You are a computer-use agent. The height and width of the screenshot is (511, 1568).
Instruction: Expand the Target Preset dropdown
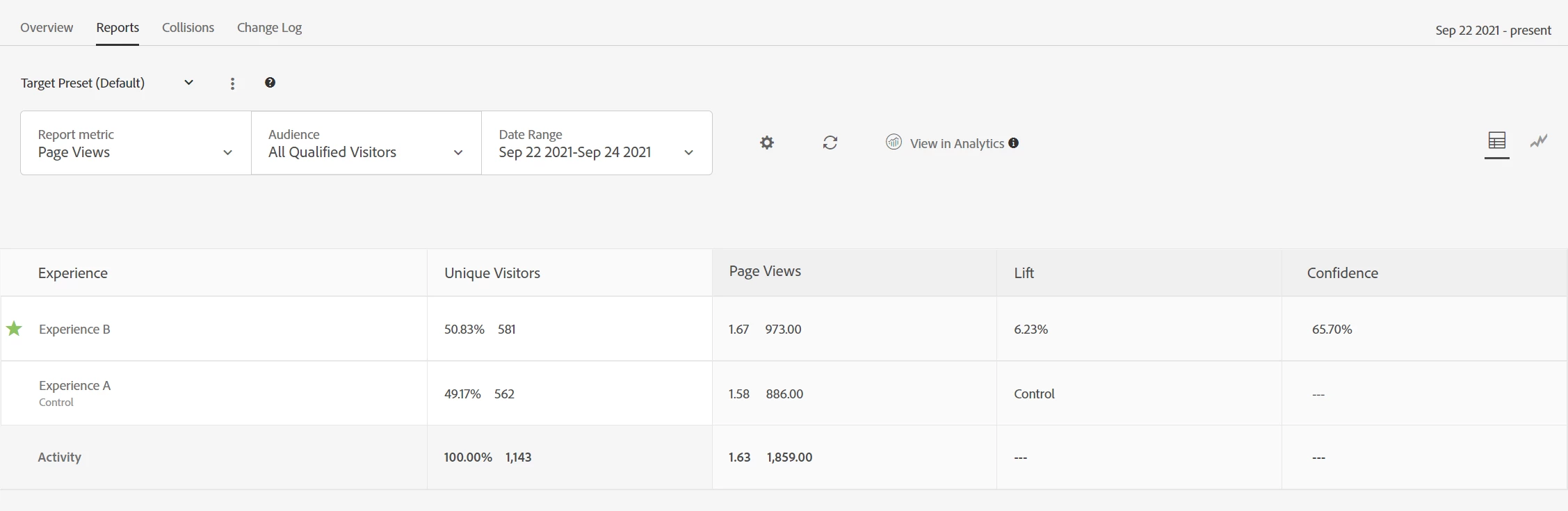click(108, 83)
